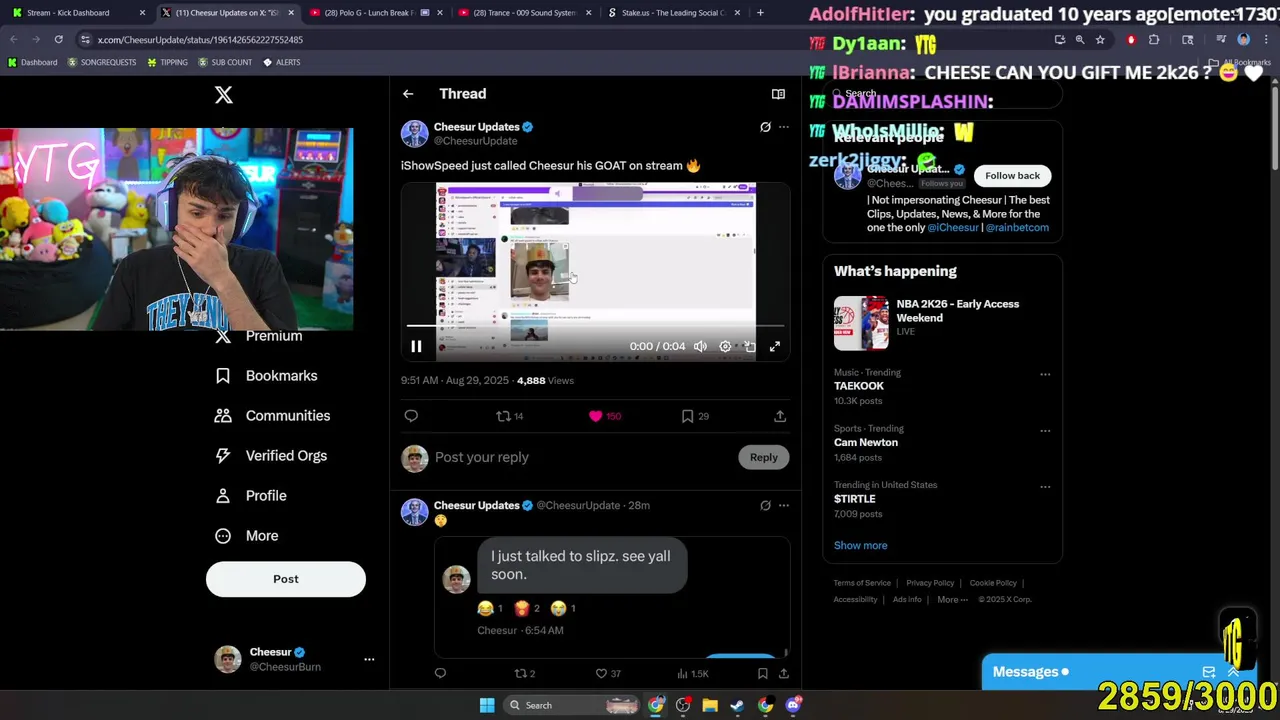The width and height of the screenshot is (1280, 720).
Task: Unlike the post with 150 likes
Action: 605,416
